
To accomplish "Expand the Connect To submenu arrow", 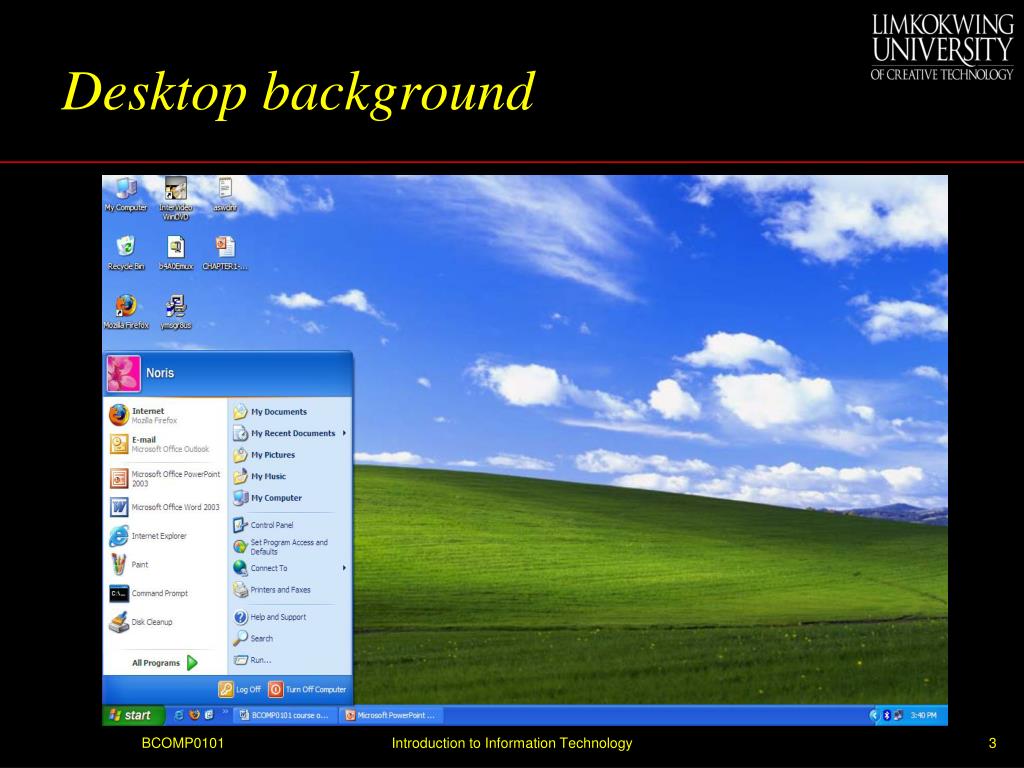I will [x=344, y=568].
